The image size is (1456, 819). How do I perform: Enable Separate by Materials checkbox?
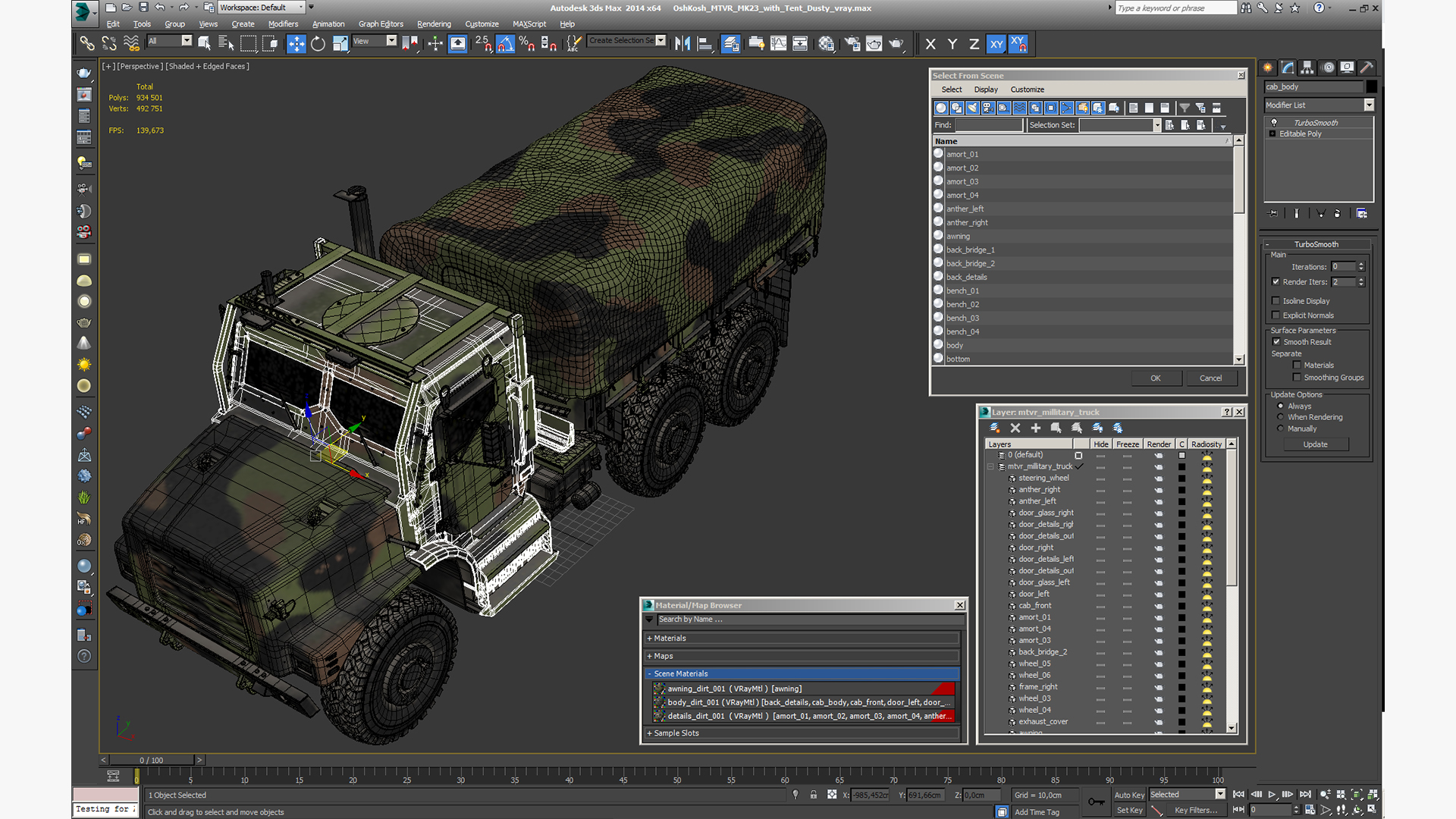1297,366
